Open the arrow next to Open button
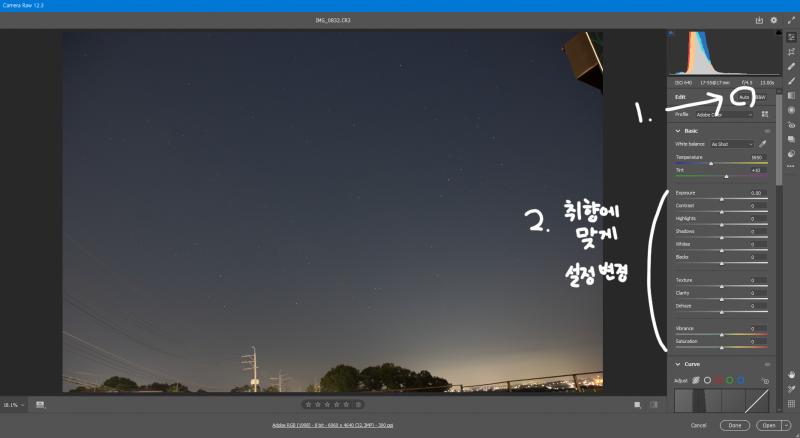This screenshot has height=438, width=800. (786, 425)
